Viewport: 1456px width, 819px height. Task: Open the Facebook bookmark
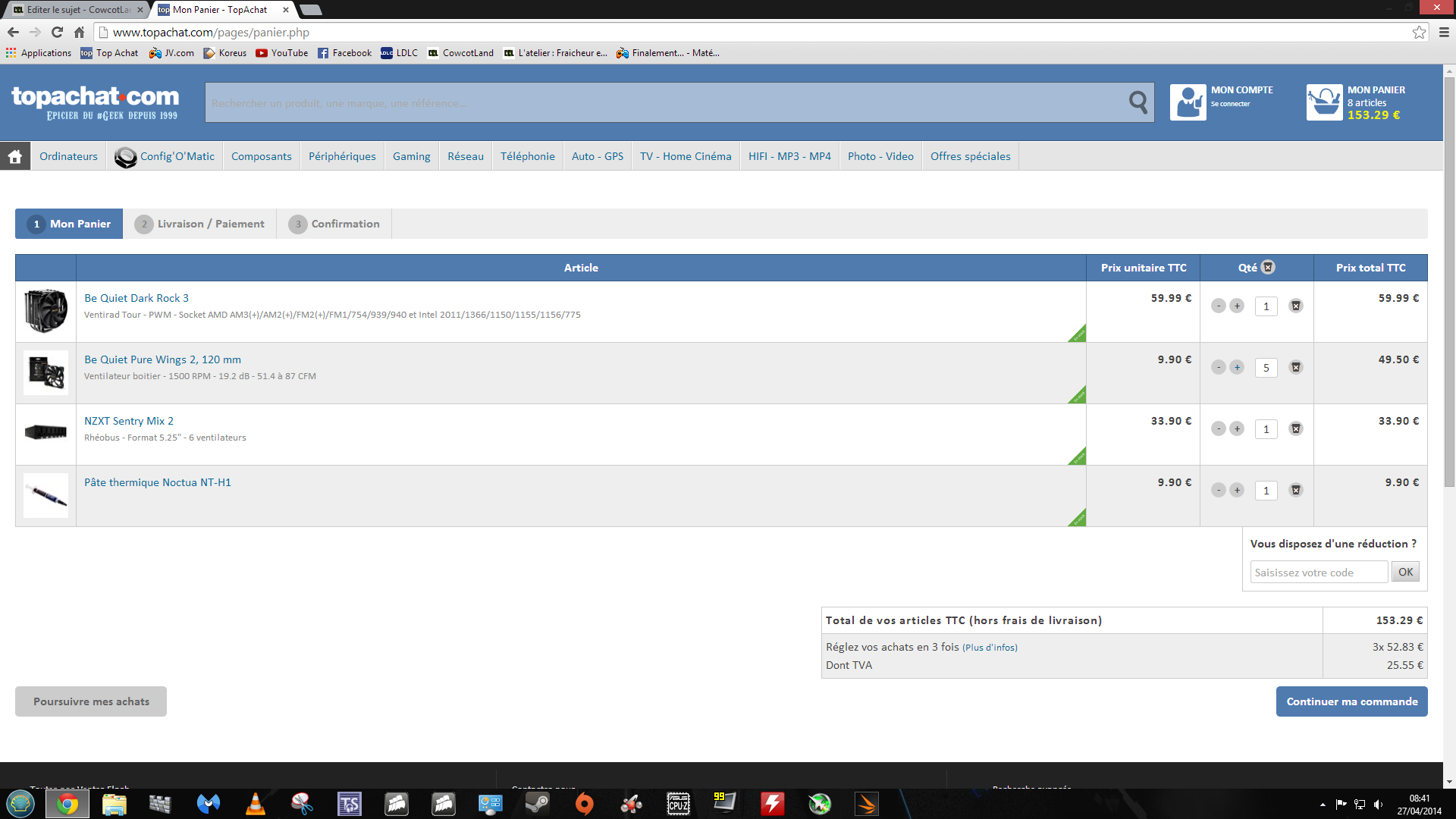point(344,53)
